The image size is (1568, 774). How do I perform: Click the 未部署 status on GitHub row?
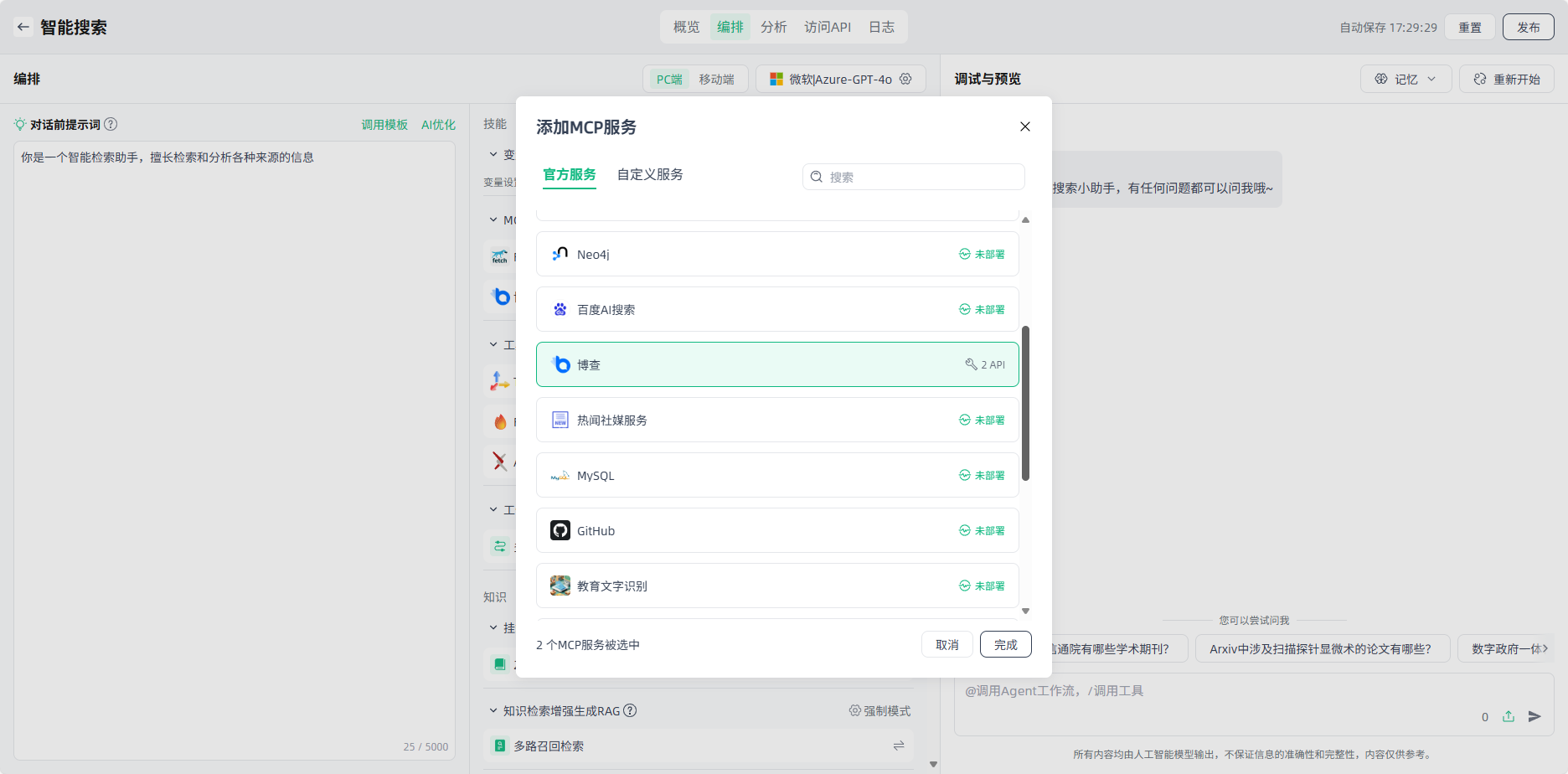(982, 530)
